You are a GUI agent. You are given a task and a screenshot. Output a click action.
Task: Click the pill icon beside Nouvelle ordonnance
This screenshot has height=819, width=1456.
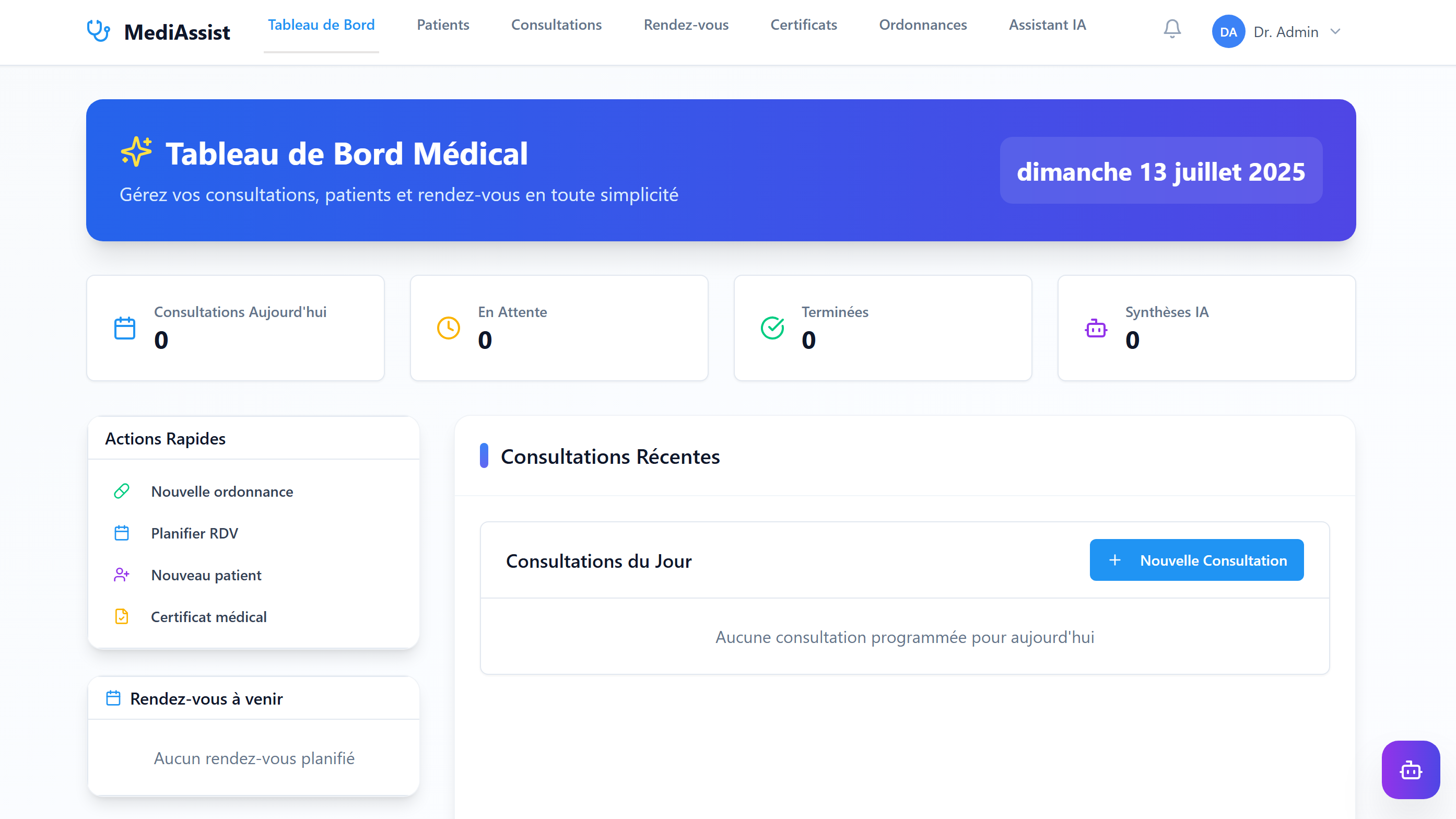coord(122,491)
